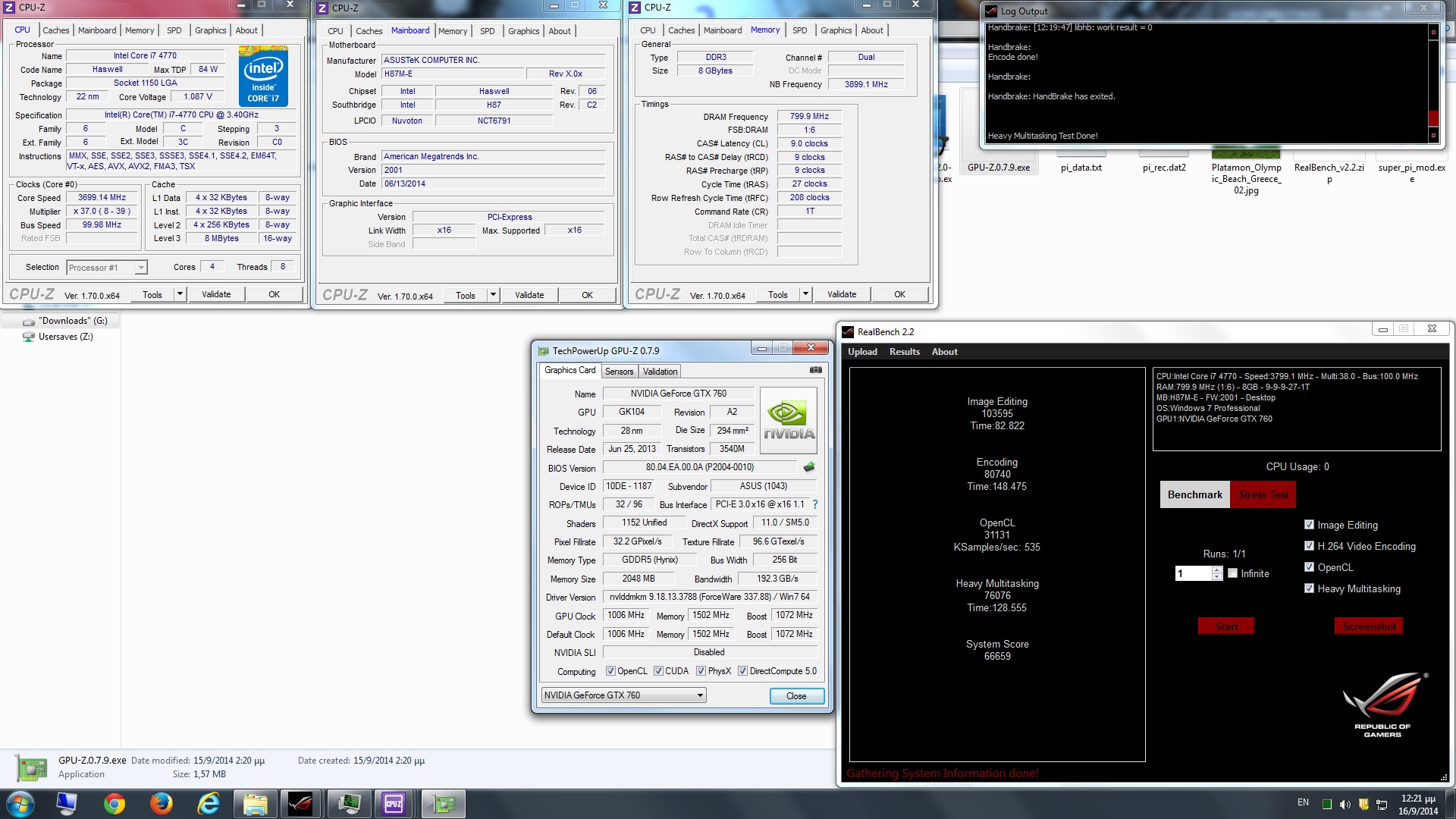The image size is (1456, 819).
Task: Switch to the RealBench ROG taskbar icon
Action: click(x=301, y=804)
